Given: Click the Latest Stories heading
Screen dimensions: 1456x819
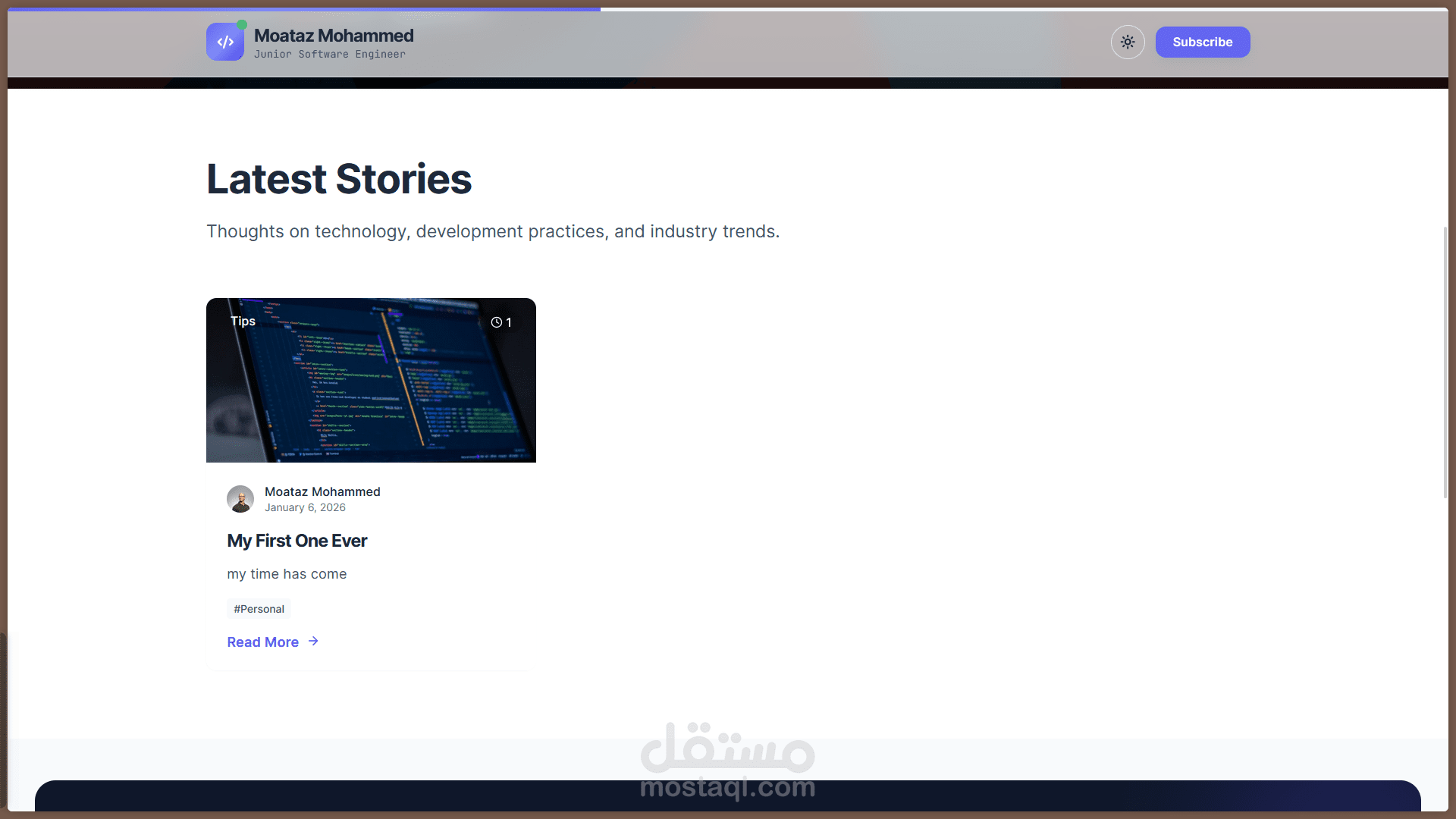Looking at the screenshot, I should pyautogui.click(x=339, y=179).
